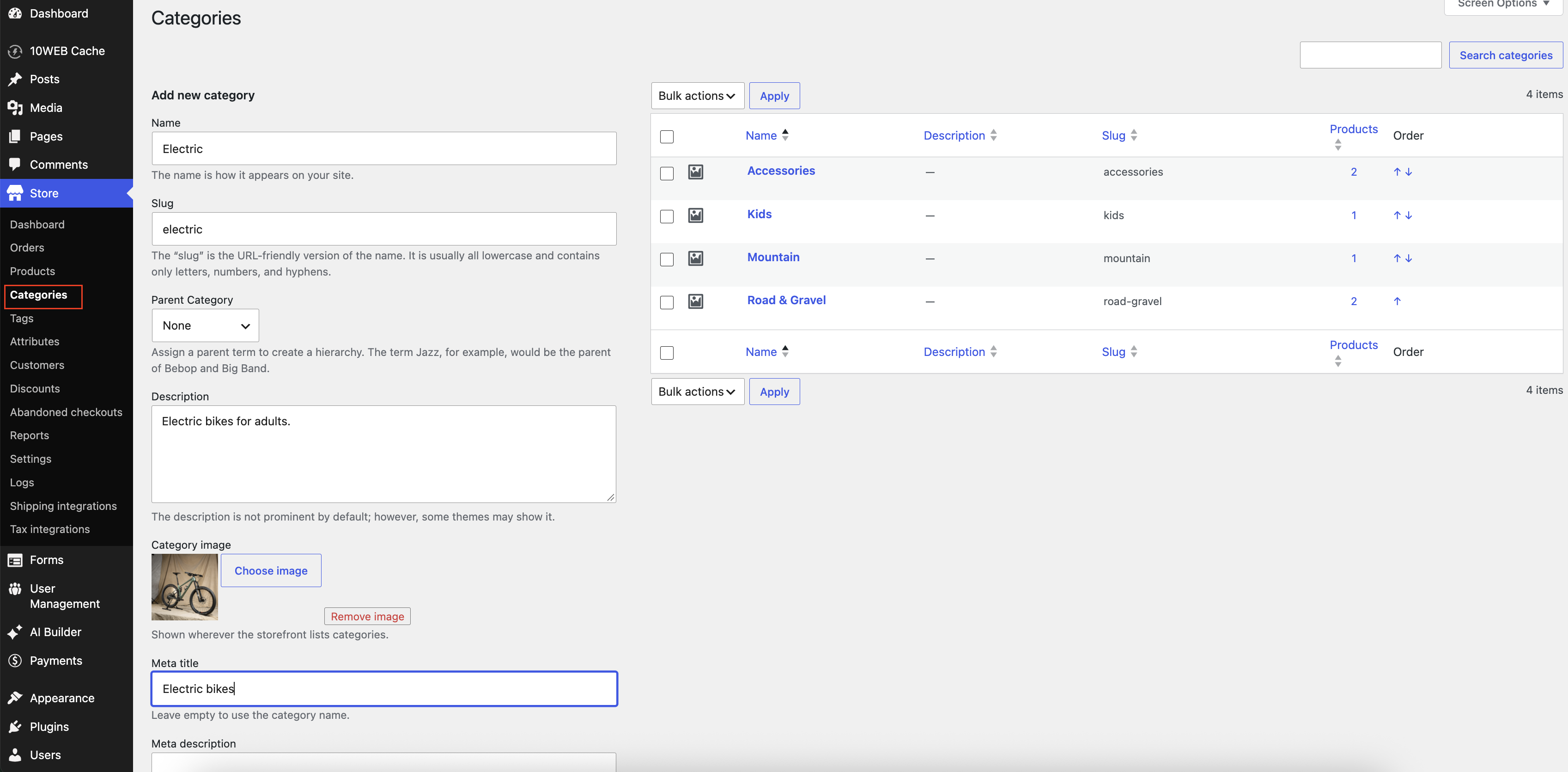Open Store Customers submenu item

36,365
